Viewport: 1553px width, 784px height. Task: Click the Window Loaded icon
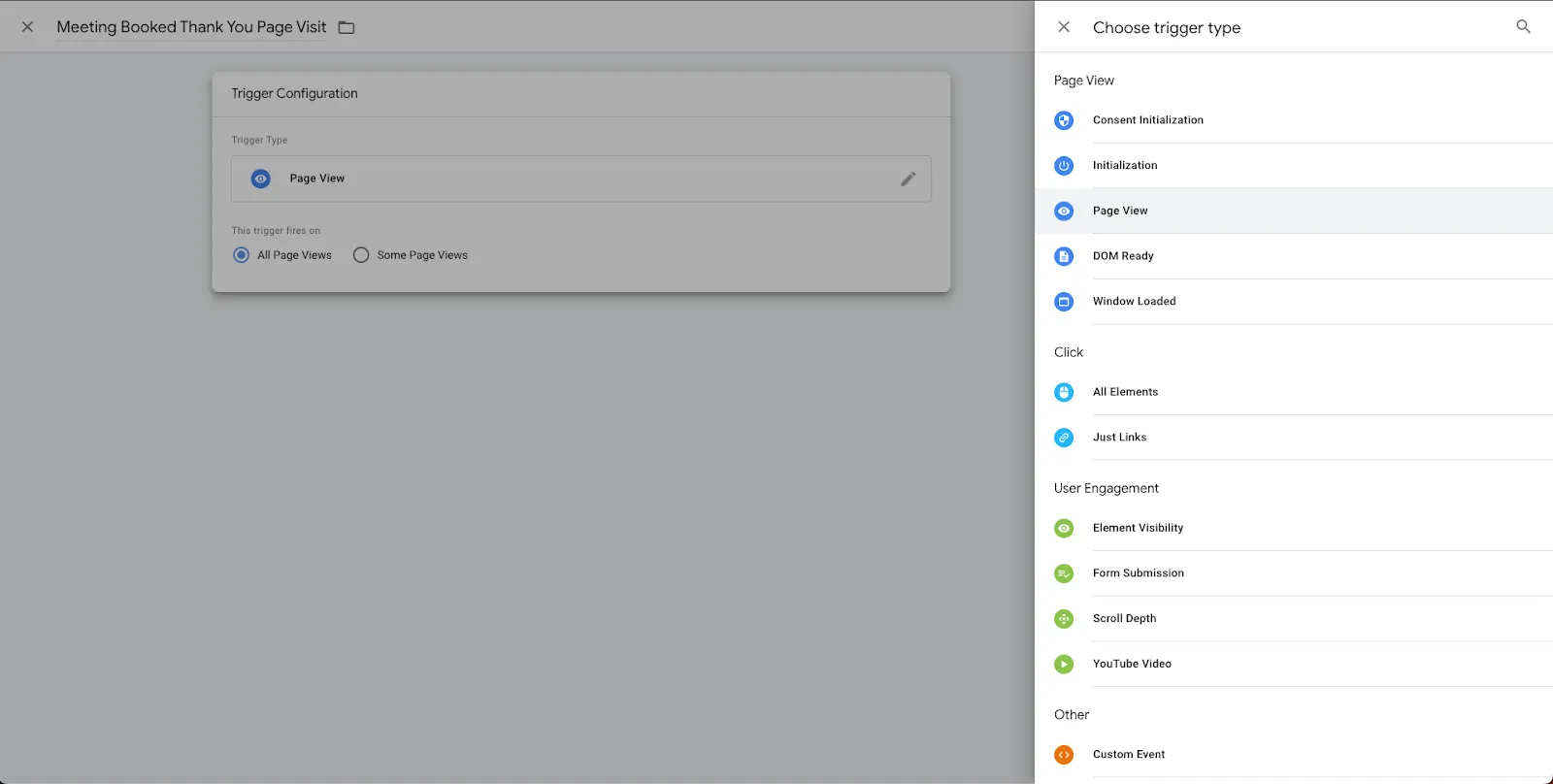[x=1064, y=302]
